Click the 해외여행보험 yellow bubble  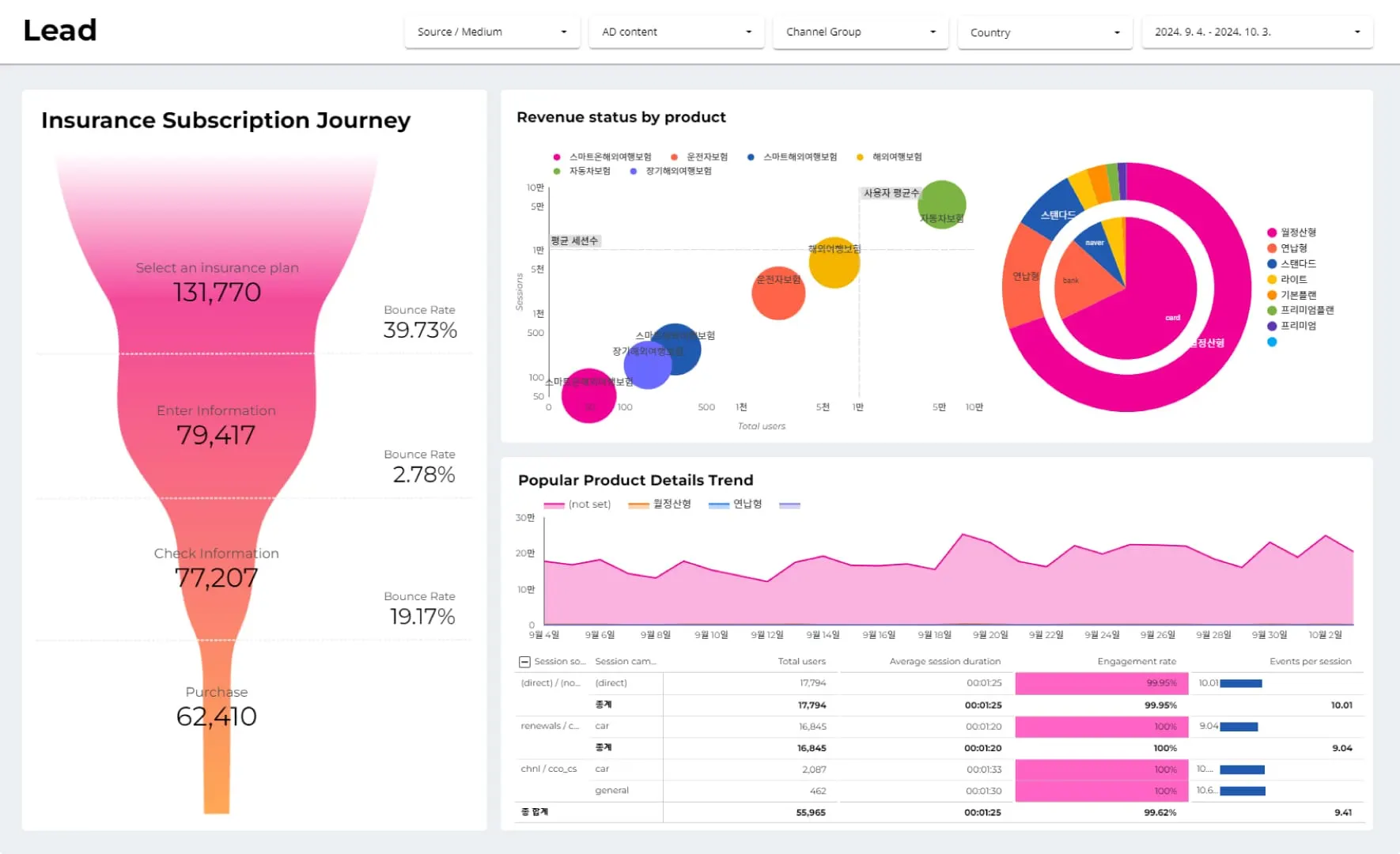click(x=834, y=263)
